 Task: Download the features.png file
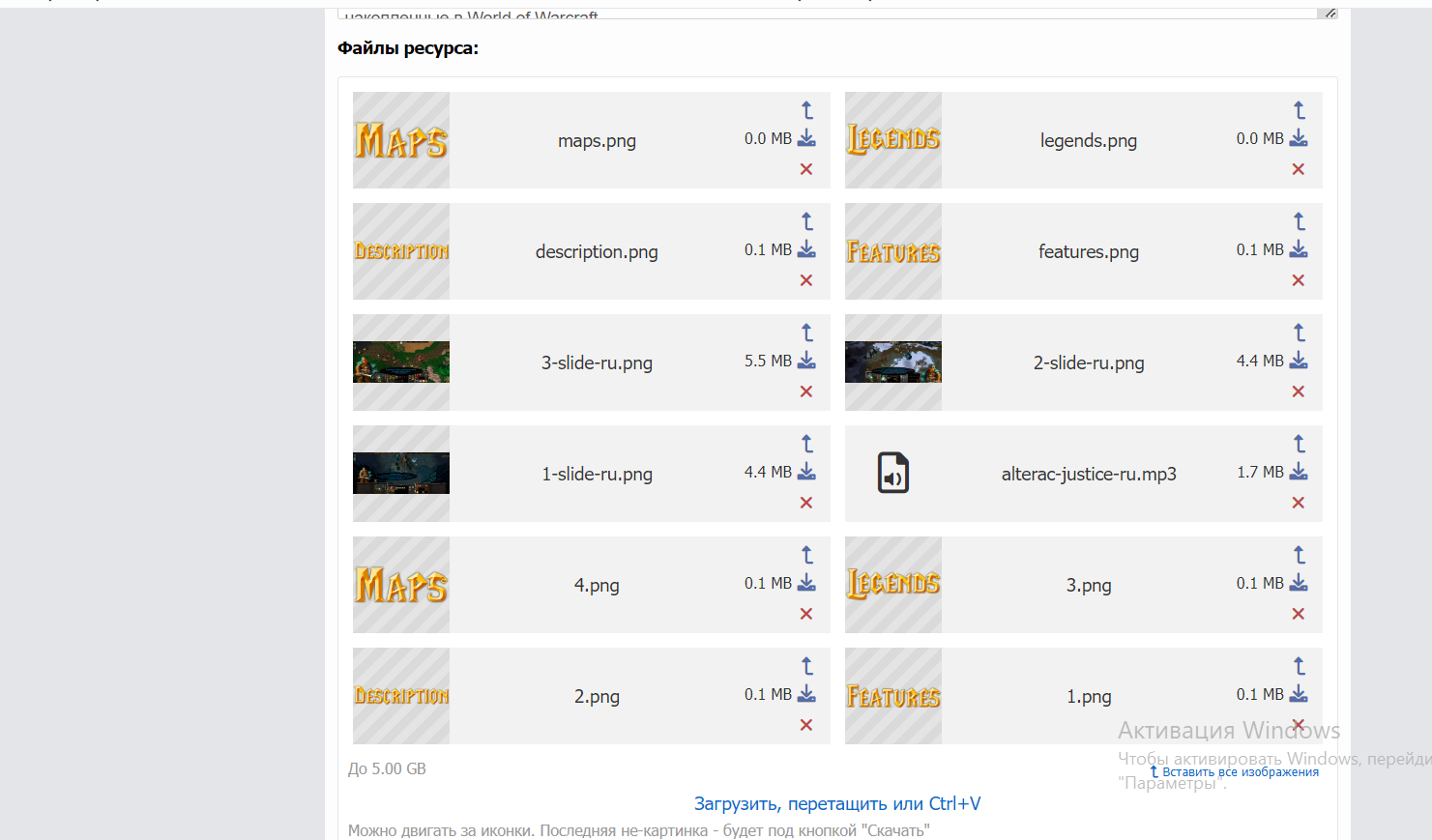tap(1299, 249)
